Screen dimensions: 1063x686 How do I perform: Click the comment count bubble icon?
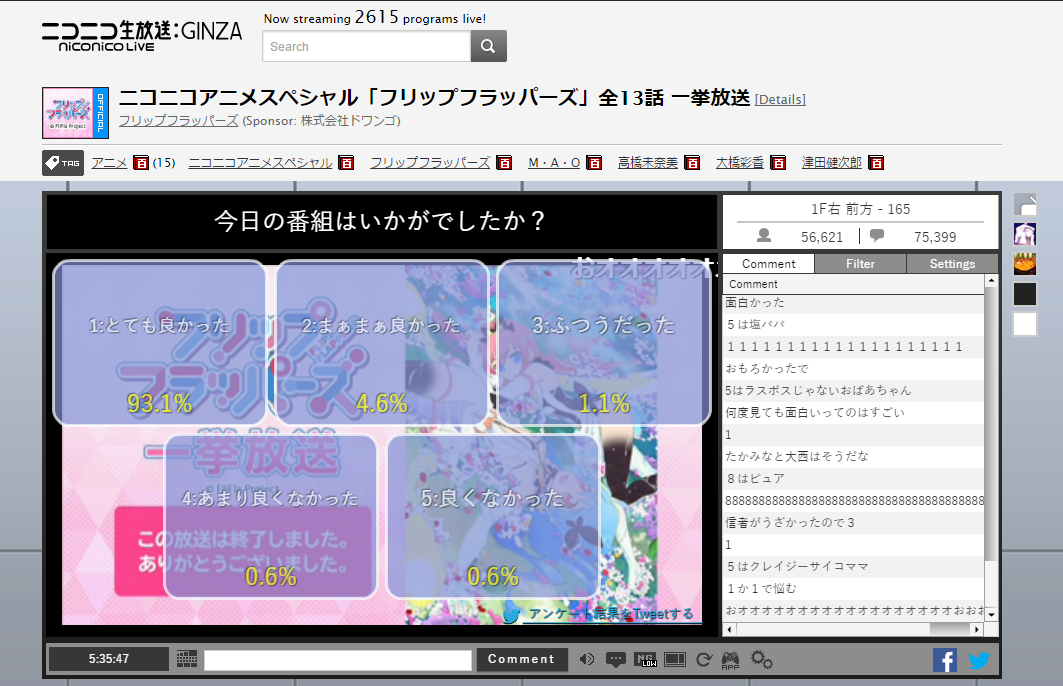[x=877, y=236]
